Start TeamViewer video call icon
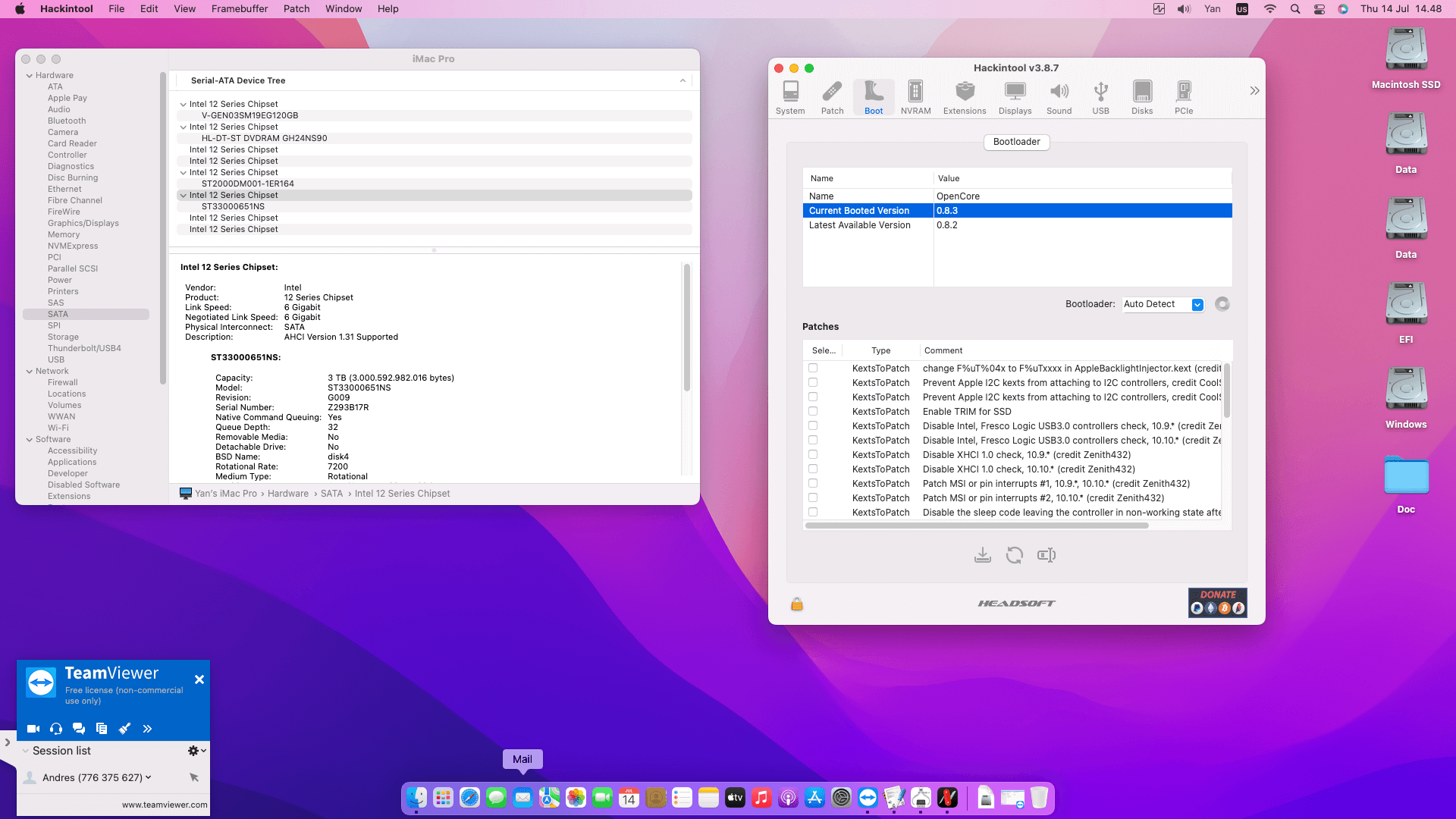The height and width of the screenshot is (819, 1456). (x=33, y=729)
